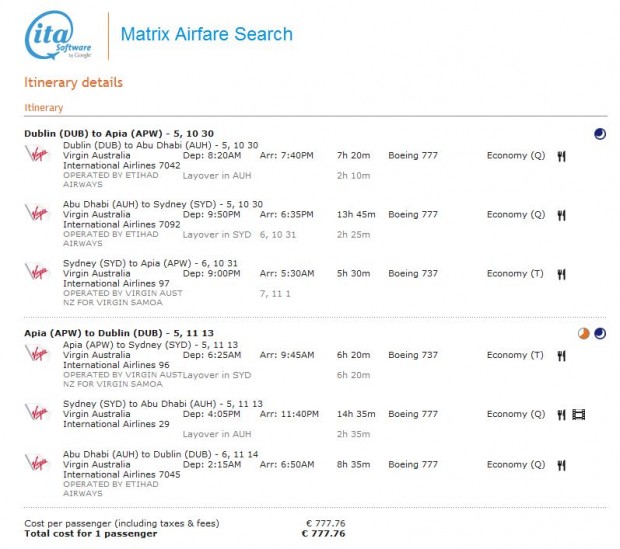The width and height of the screenshot is (620, 549).
Task: Click the film entertainment icon on Sydney–Abu Dhabi flight
Action: [x=578, y=413]
